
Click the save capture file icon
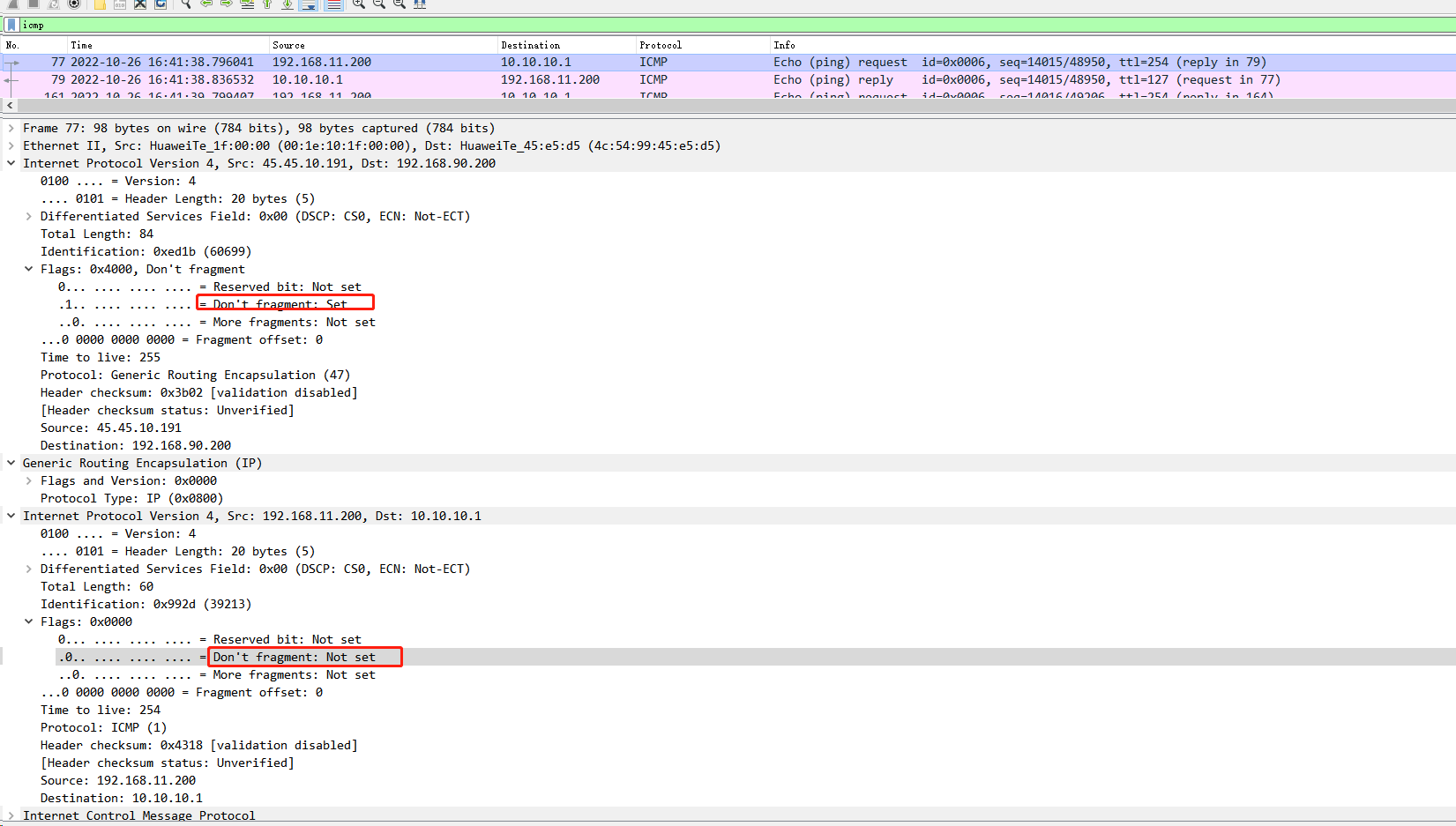coord(120,4)
